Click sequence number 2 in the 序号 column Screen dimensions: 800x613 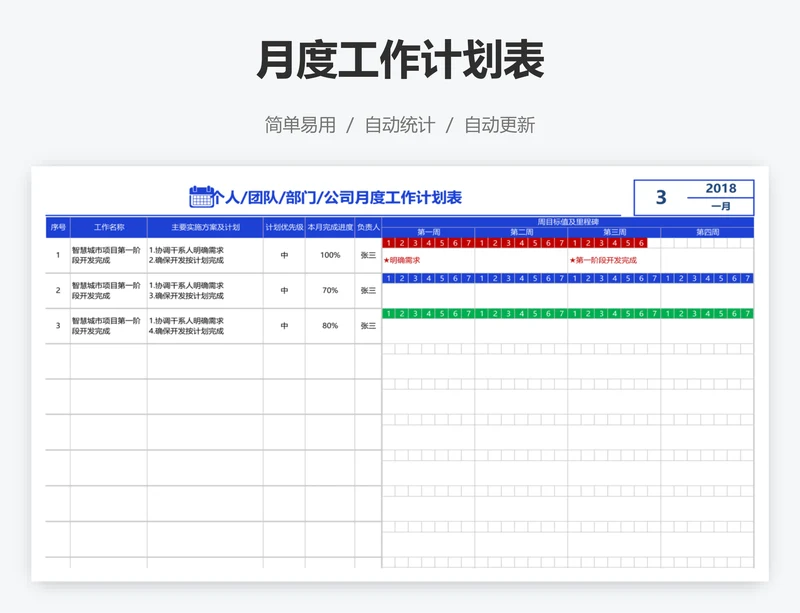58,290
